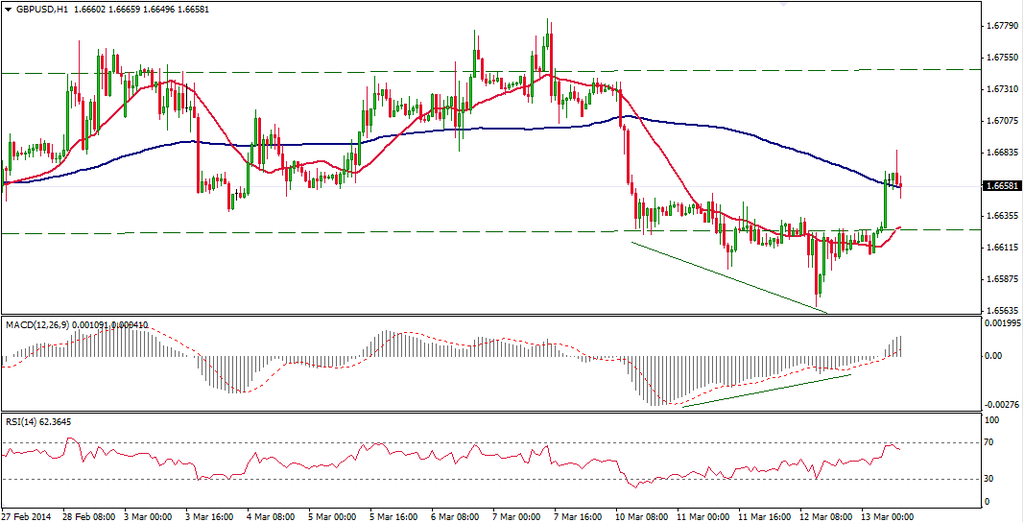Screen dimensions: 1024x522
Task: Click the 7 Mar 16:00 time label
Action: point(580,515)
